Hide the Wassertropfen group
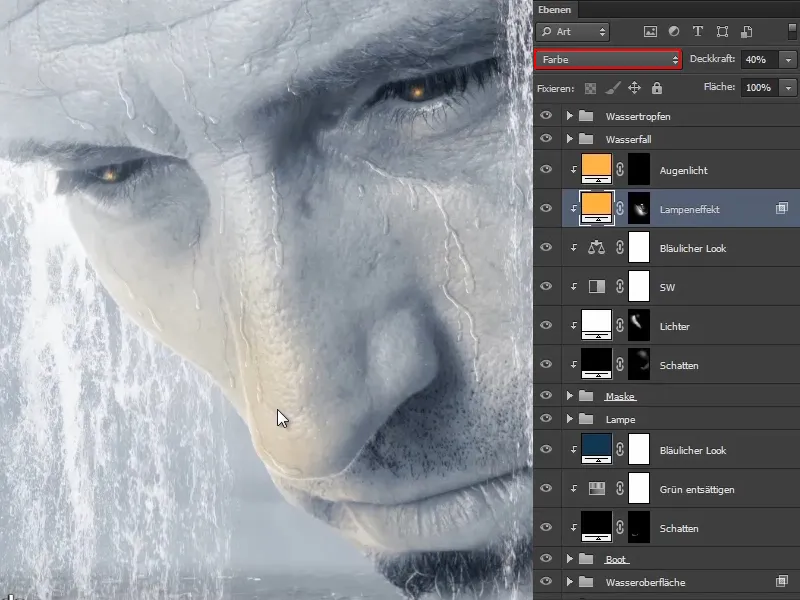This screenshot has height=600, width=800. (546, 115)
